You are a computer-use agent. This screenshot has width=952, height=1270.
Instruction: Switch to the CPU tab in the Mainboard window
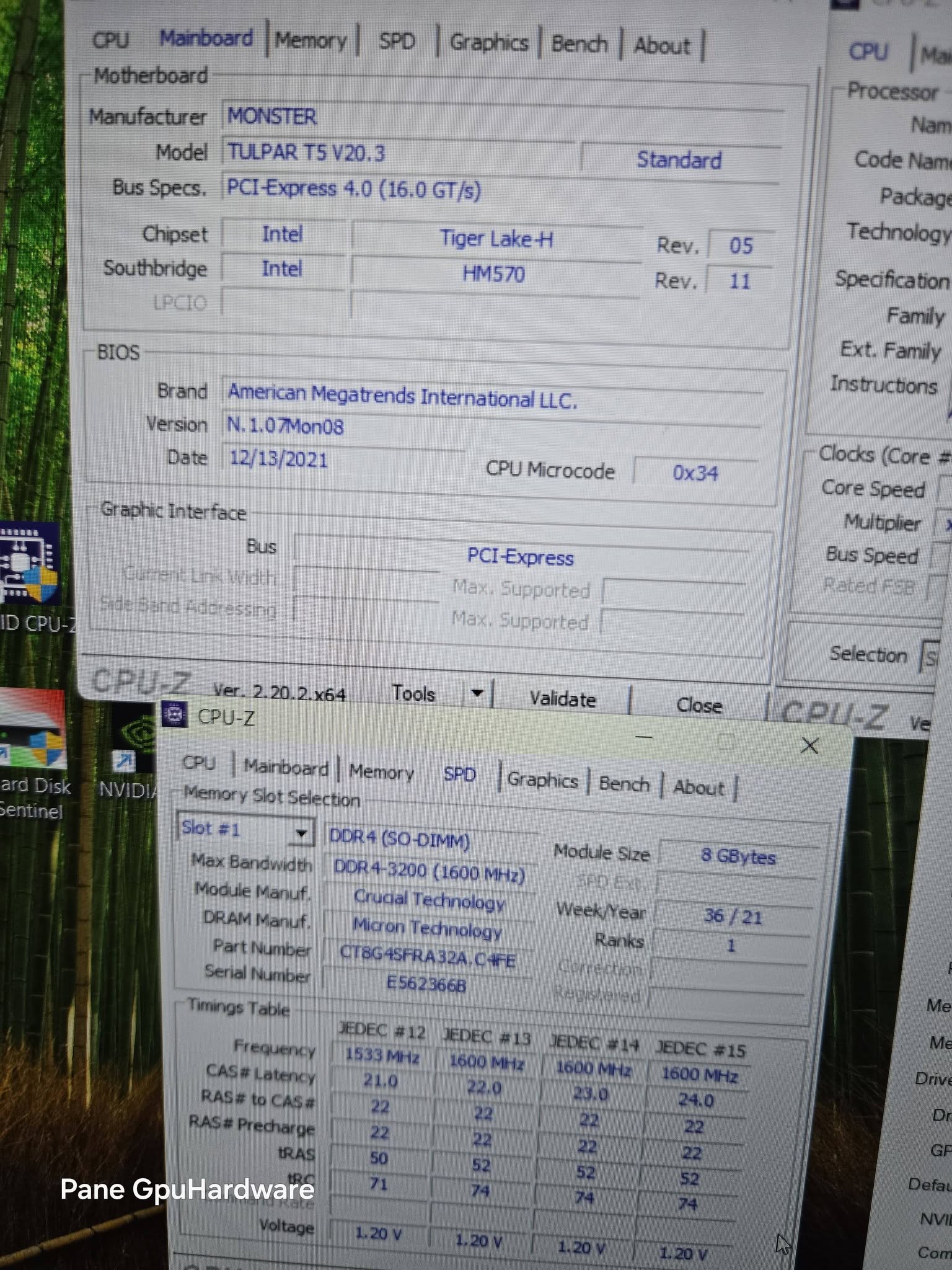click(110, 40)
